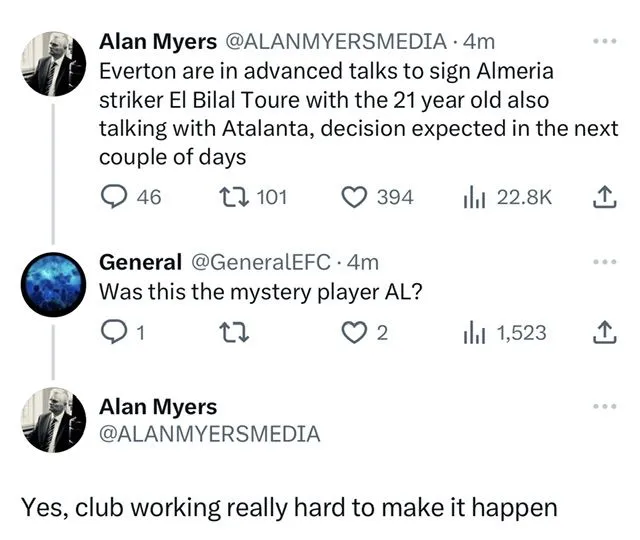
Task: Open the 'Yes, club working really hard' reply text
Action: [289, 506]
